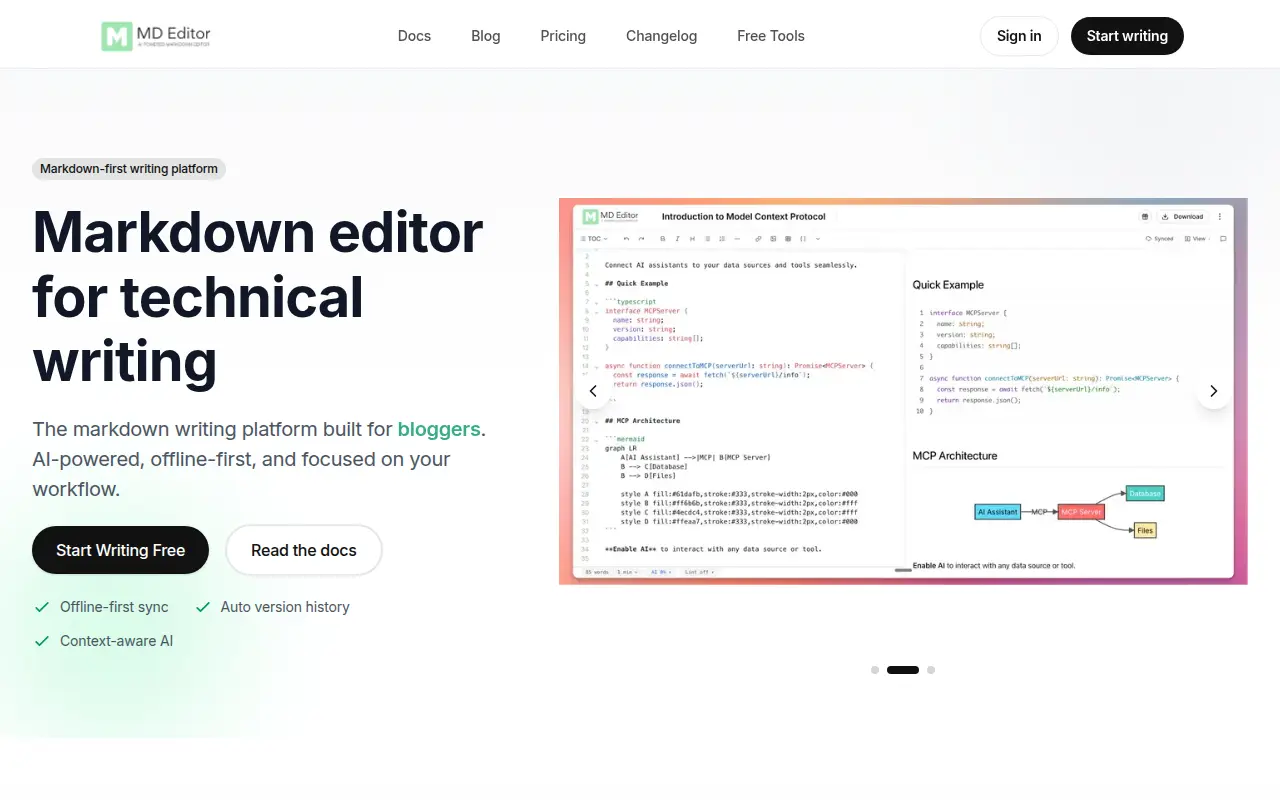Screen dimensions: 1280x800
Task: Click the redo icon in preview toolbar
Action: (641, 239)
